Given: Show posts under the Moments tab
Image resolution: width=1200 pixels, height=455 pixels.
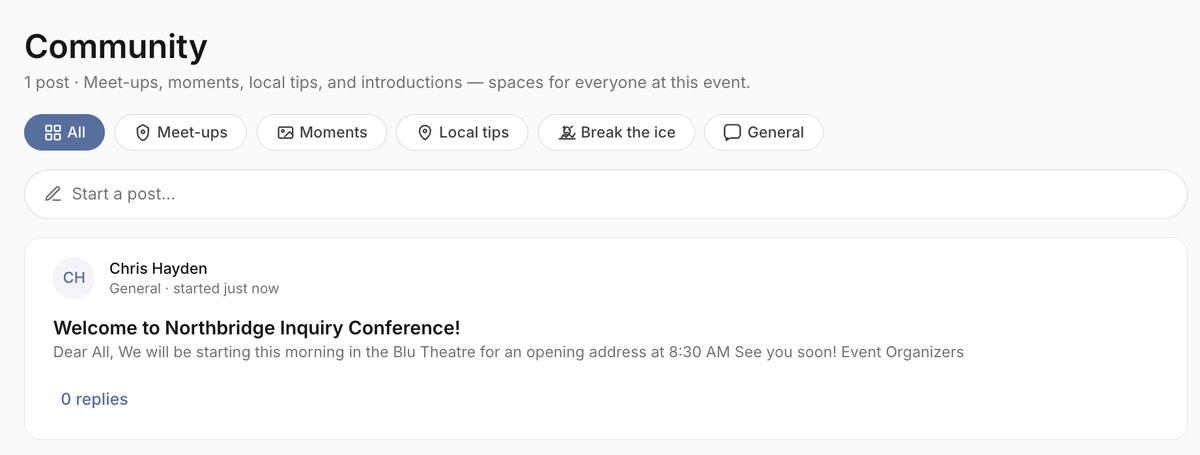Looking at the screenshot, I should point(322,132).
